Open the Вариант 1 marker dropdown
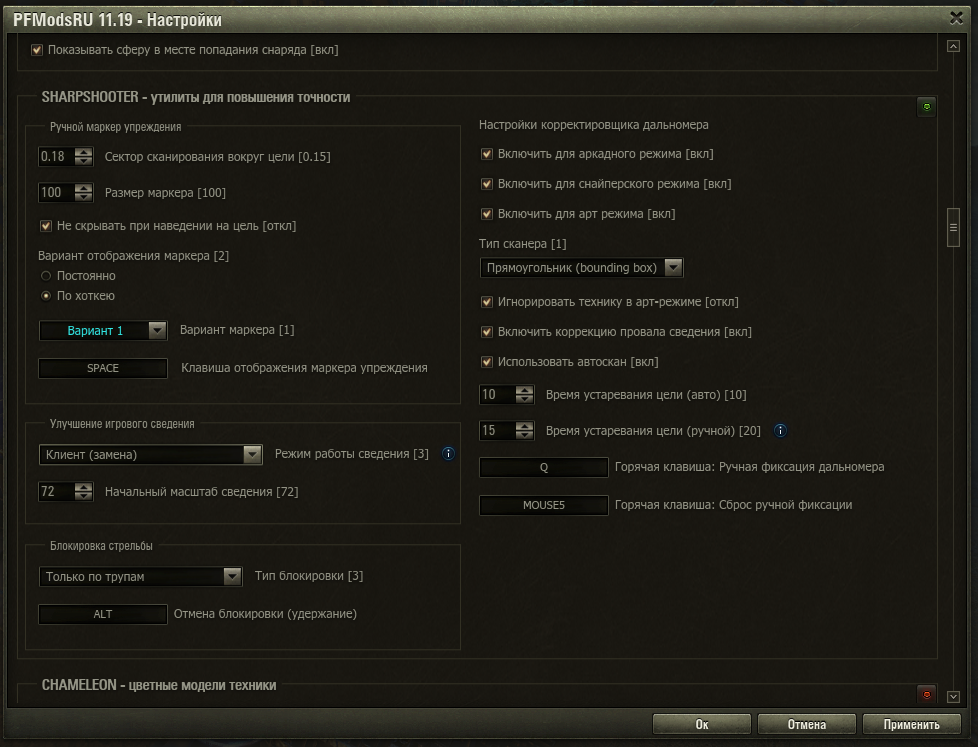The width and height of the screenshot is (978, 747). [x=103, y=330]
